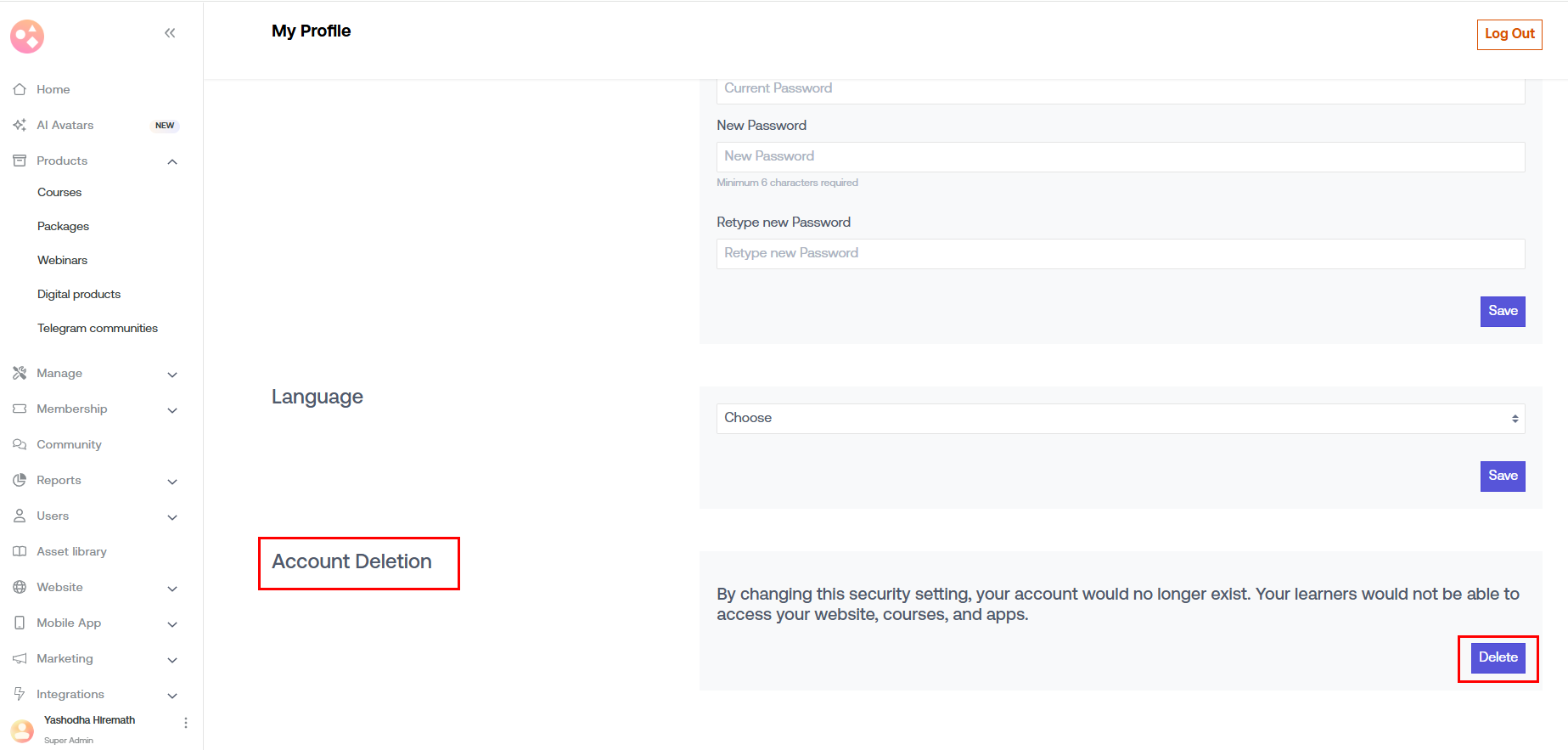Image resolution: width=1568 pixels, height=750 pixels.
Task: Collapse the Products section chevron
Action: pyautogui.click(x=172, y=161)
